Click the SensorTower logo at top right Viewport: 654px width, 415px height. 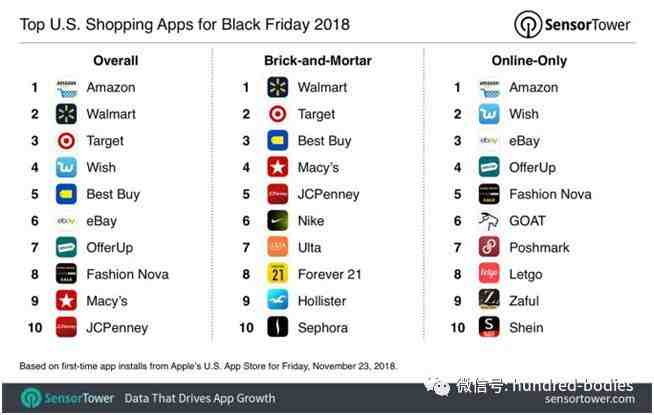point(572,24)
